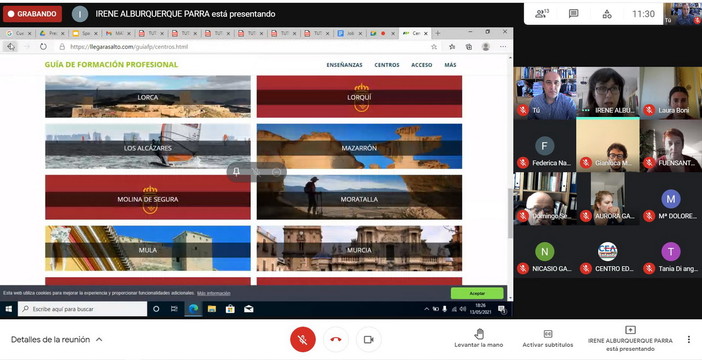The height and width of the screenshot is (360, 702).
Task: Pin the presentation with the pin icon
Action: [236, 172]
